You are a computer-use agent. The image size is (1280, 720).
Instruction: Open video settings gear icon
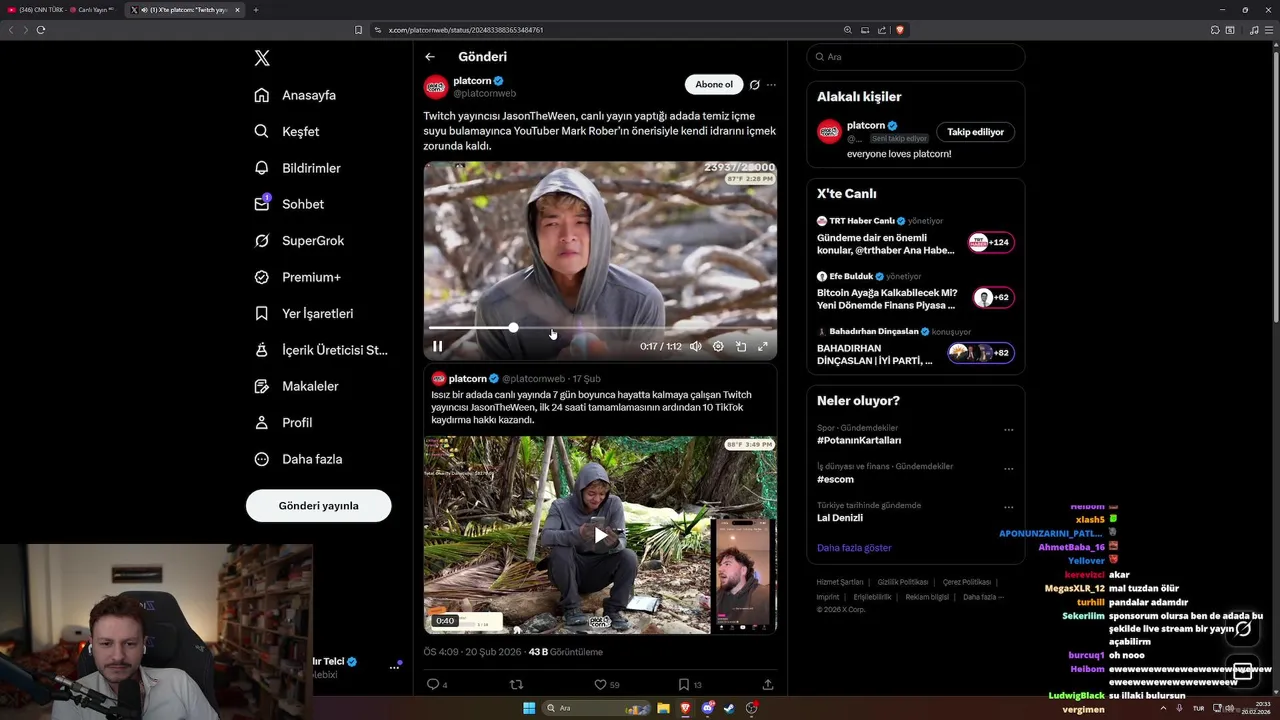tap(718, 346)
